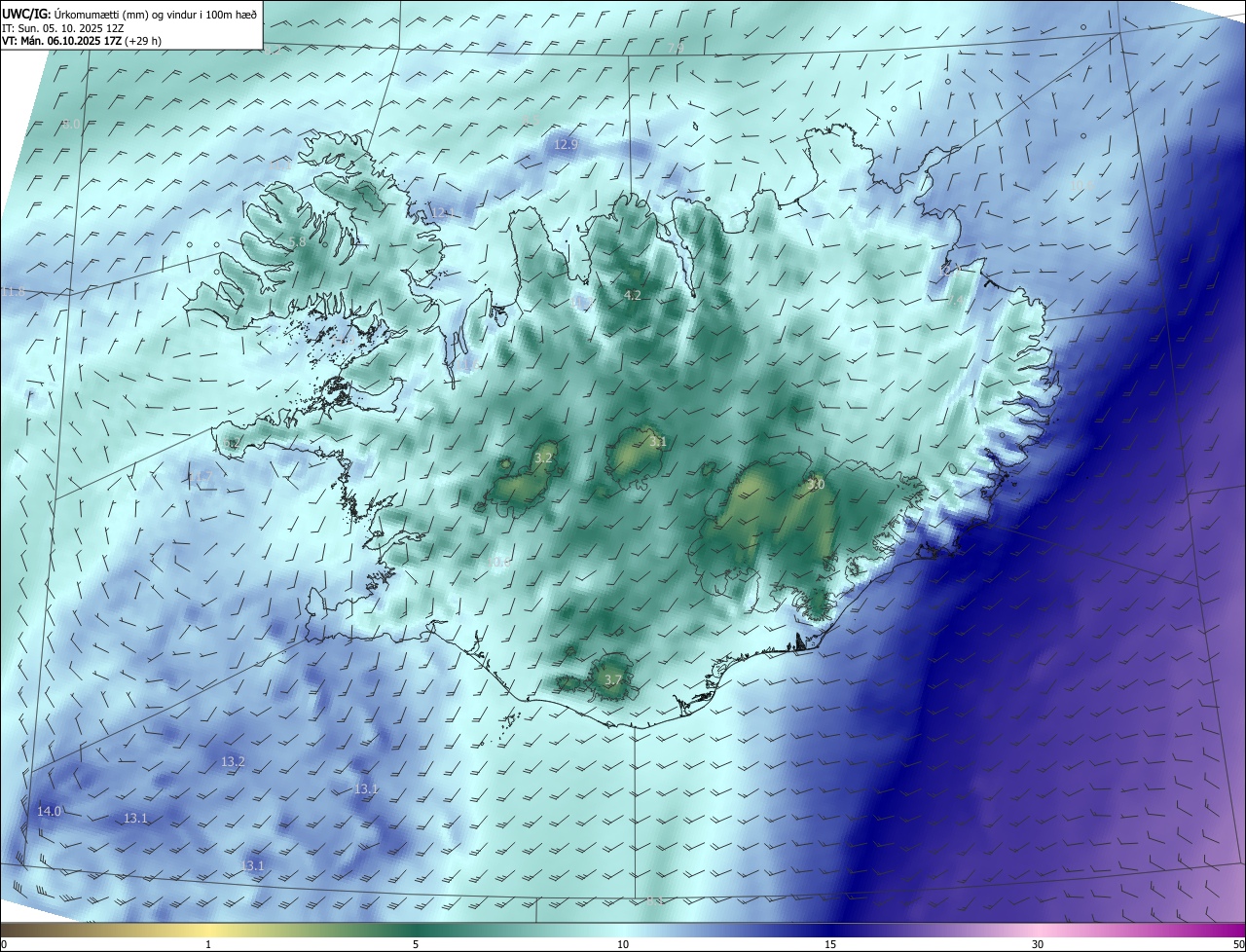Click the 3.0 value over Vatnajökull
The height and width of the screenshot is (952, 1246).
(816, 484)
